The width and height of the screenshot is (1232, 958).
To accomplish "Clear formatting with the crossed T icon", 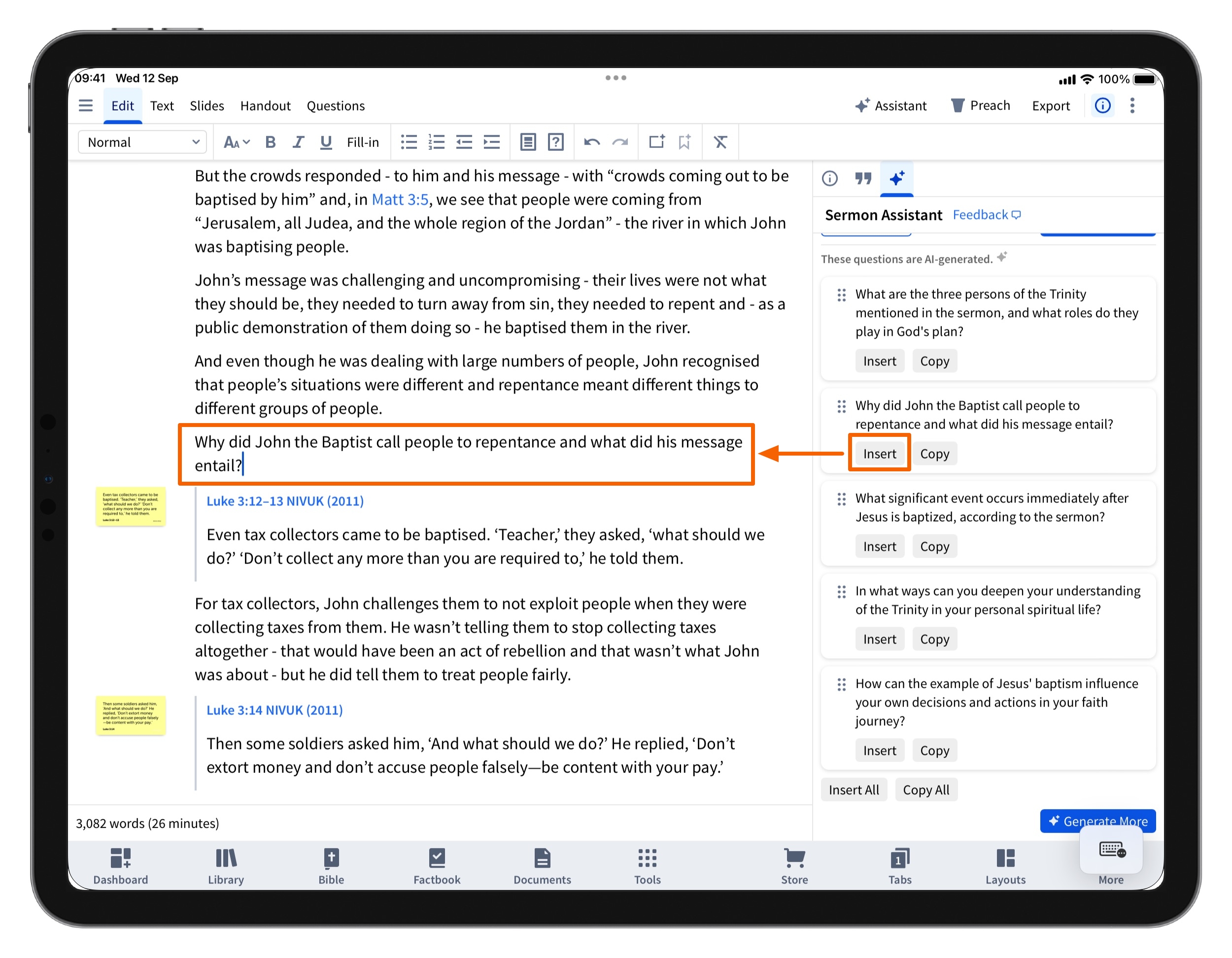I will pyautogui.click(x=720, y=142).
